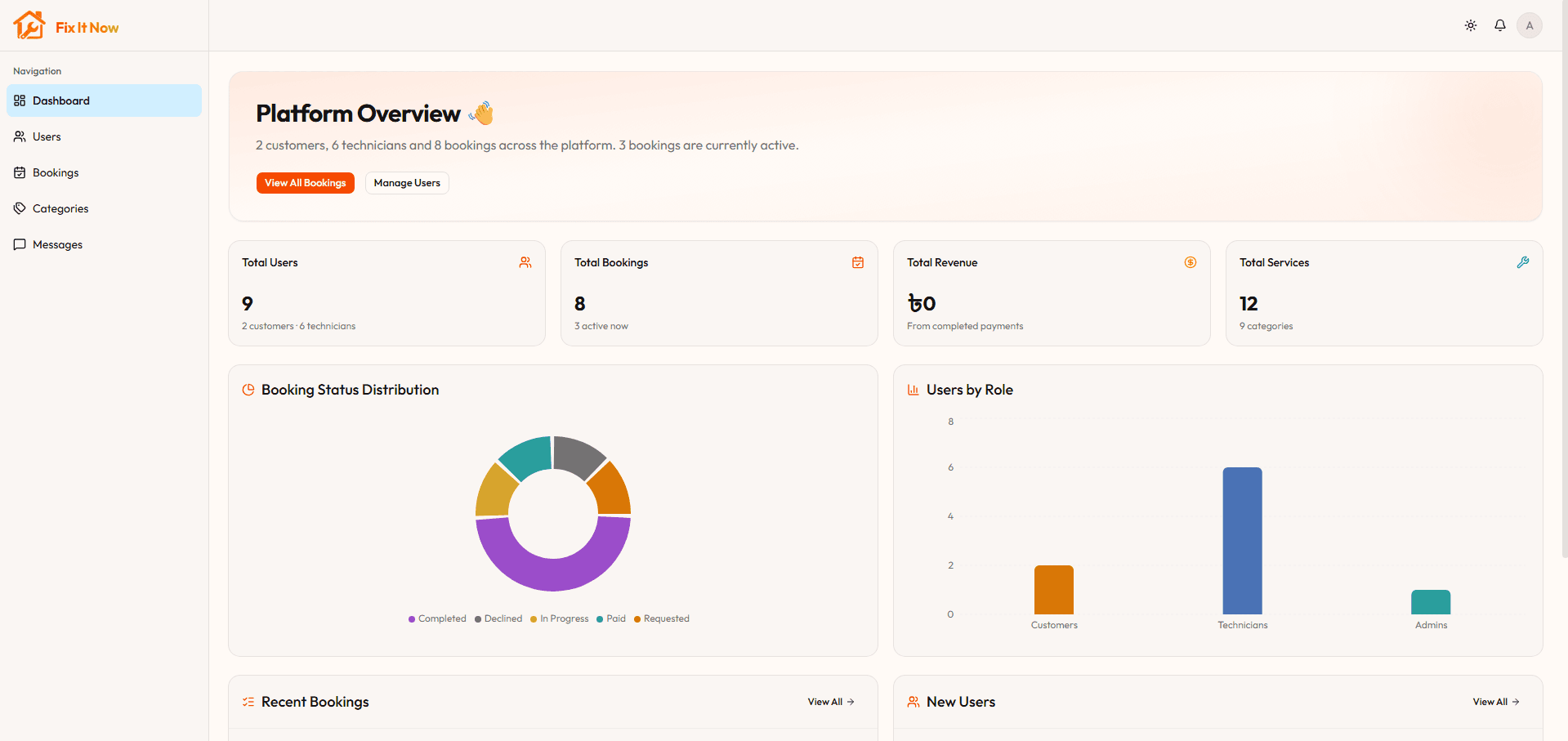This screenshot has height=741, width=1568.
Task: Select Dashboard in the sidebar
Action: coord(104,100)
